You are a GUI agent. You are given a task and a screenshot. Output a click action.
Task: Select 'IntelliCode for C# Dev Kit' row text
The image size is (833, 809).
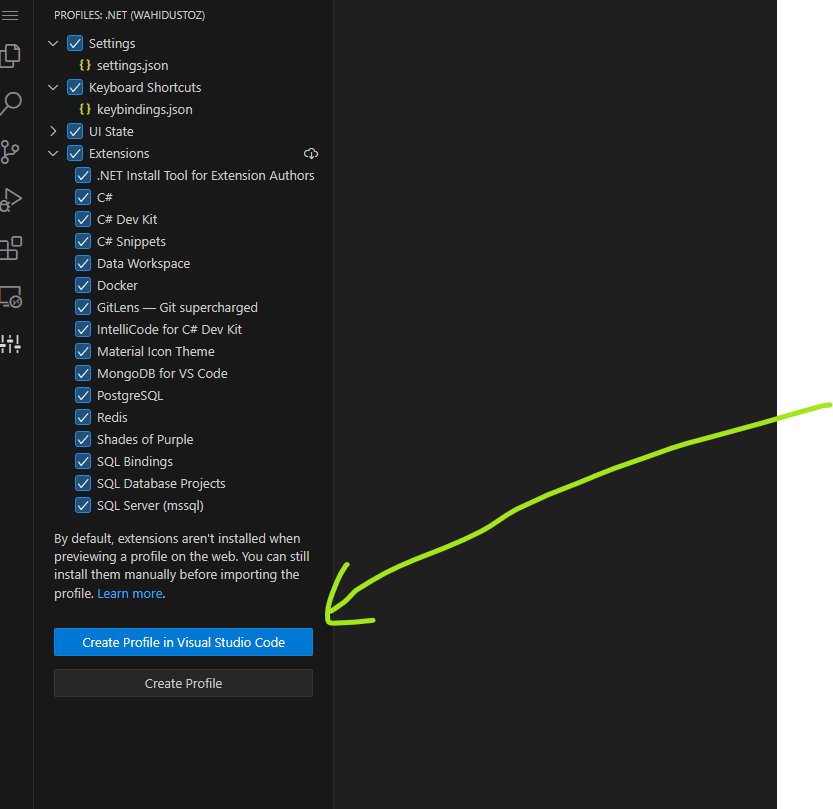click(x=169, y=329)
